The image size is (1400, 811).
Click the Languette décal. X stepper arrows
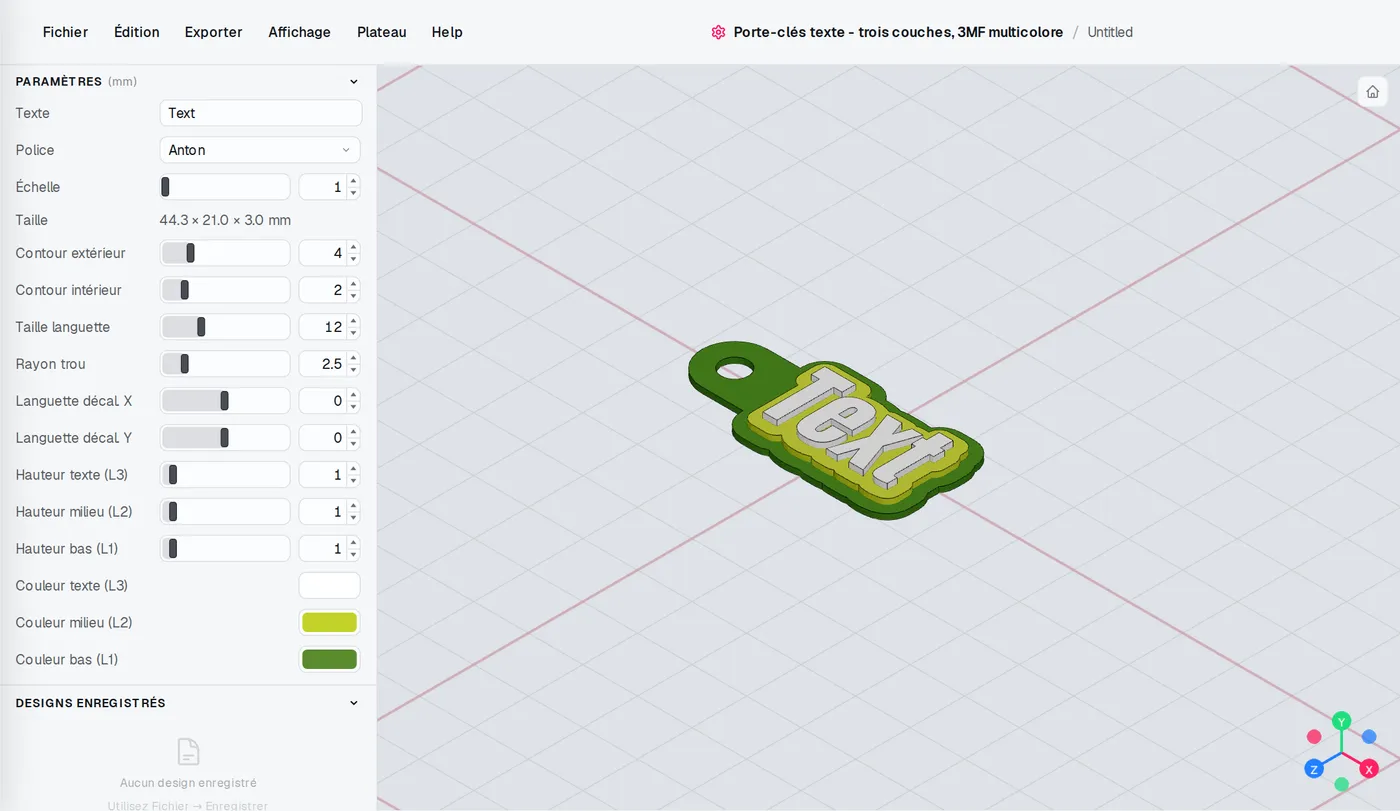pos(353,401)
